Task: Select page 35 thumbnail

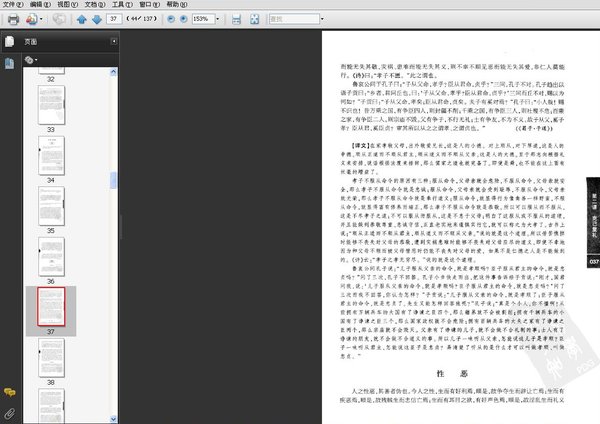Action: point(51,206)
